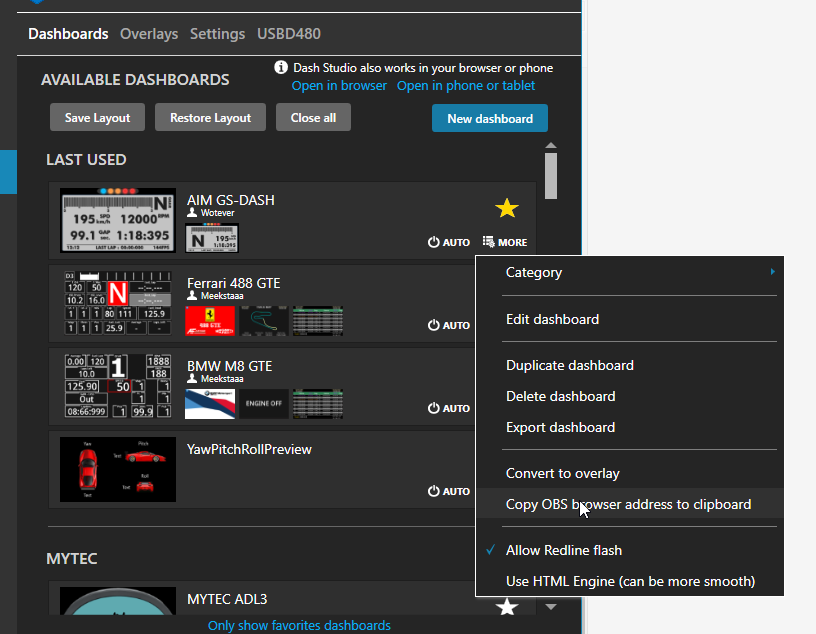Viewport: 816px width, 634px height.
Task: Click the Close all button
Action: click(x=313, y=118)
